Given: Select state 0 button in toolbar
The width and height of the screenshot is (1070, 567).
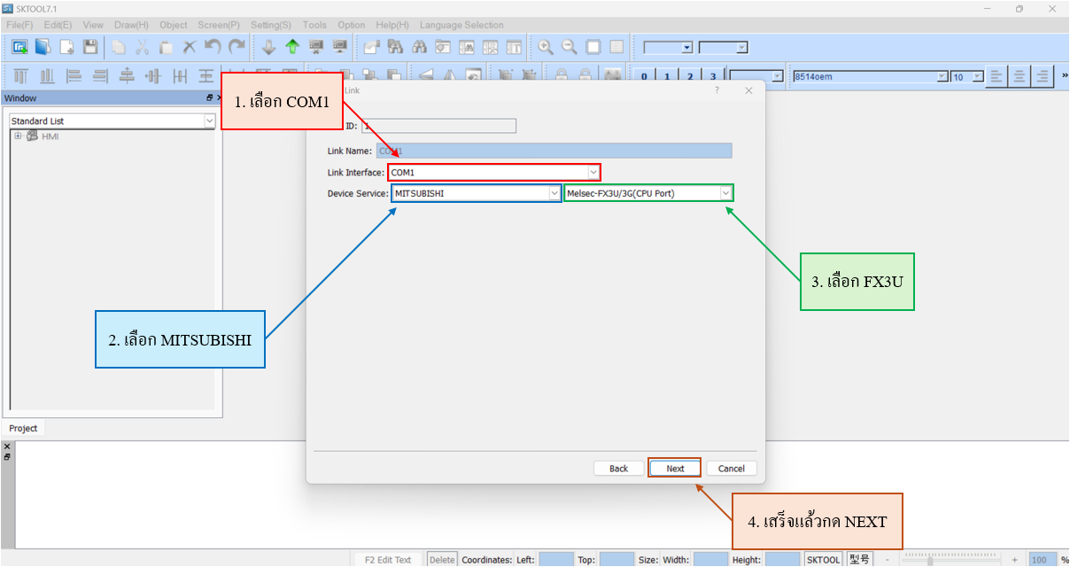Looking at the screenshot, I should (x=643, y=77).
